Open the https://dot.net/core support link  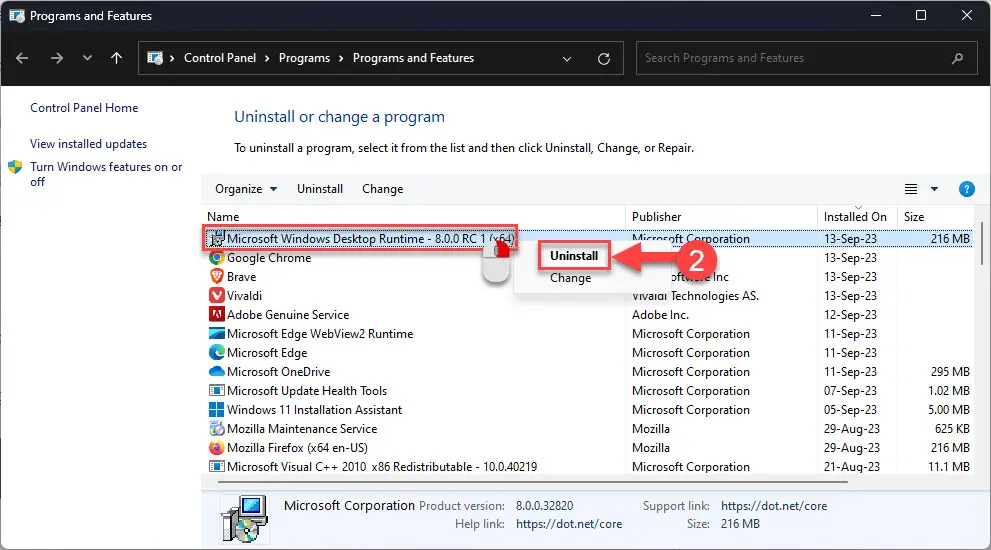pos(774,506)
